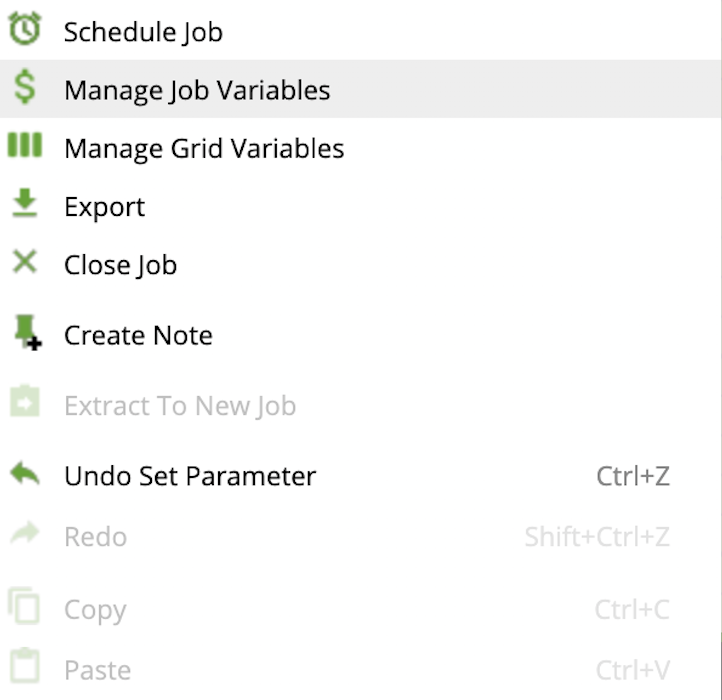Click the X icon beside Close Job
This screenshot has width=722, height=700.
click(25, 263)
